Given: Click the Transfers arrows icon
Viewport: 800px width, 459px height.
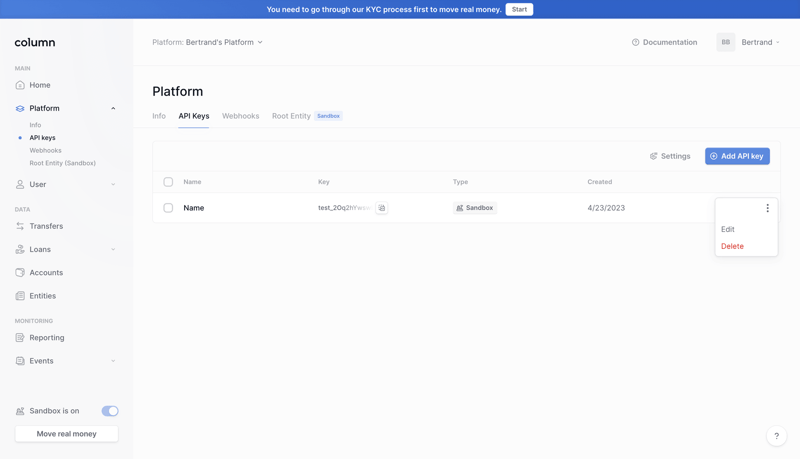Looking at the screenshot, I should coord(20,226).
